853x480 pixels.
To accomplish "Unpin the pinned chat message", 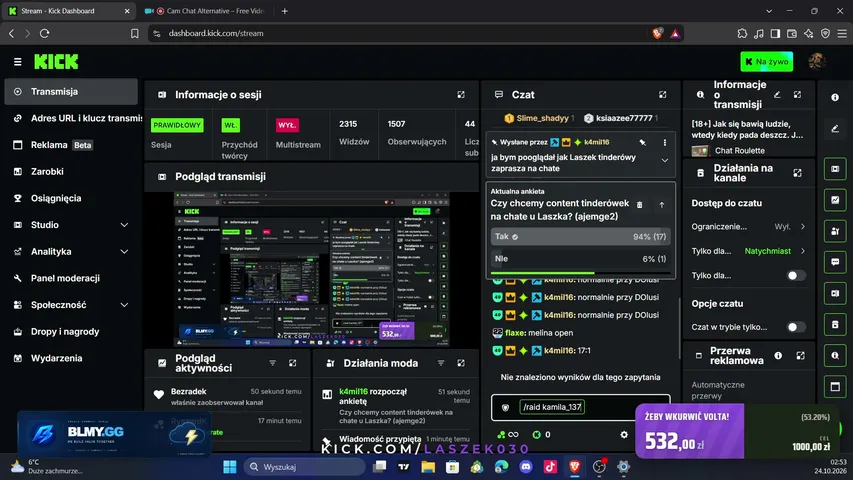I will pos(642,143).
